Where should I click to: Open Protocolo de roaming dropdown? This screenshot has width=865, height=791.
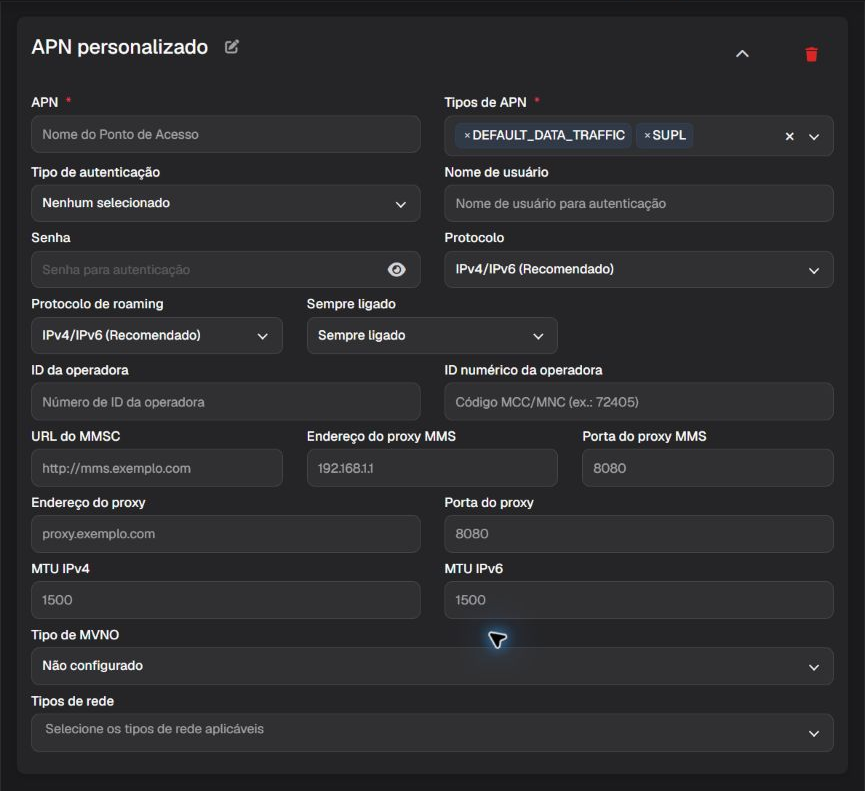157,335
